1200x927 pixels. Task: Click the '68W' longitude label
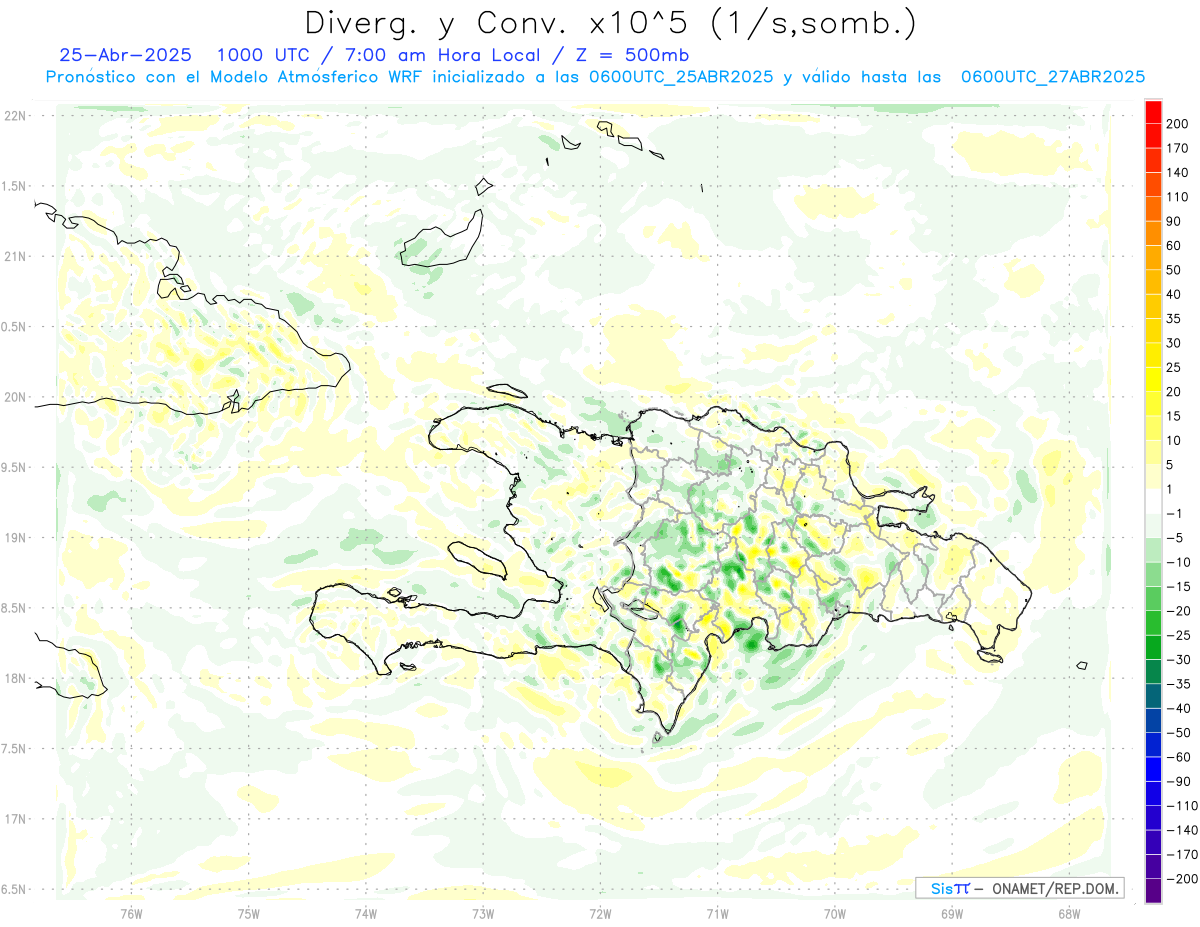pyautogui.click(x=1069, y=913)
